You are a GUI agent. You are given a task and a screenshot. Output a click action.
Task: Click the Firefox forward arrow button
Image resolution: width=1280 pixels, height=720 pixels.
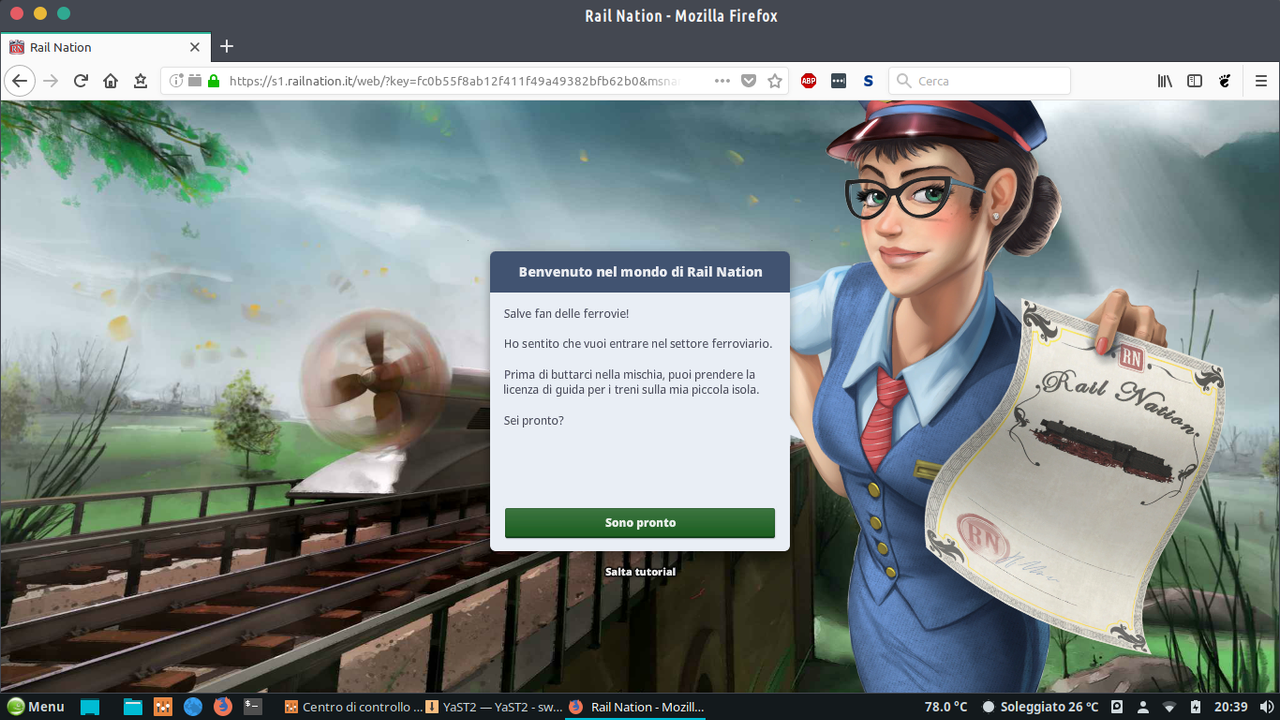pyautogui.click(x=51, y=81)
